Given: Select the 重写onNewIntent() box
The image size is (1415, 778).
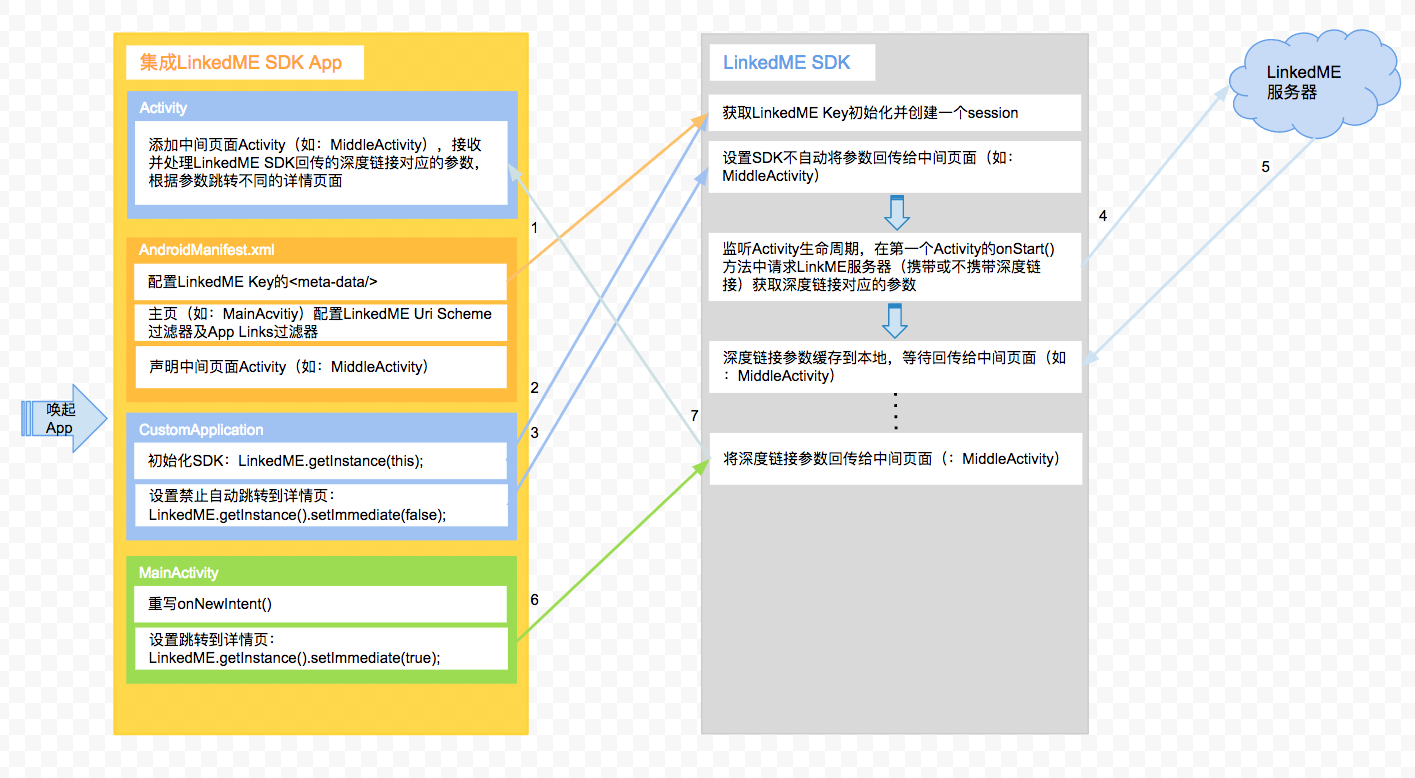Looking at the screenshot, I should [321, 604].
